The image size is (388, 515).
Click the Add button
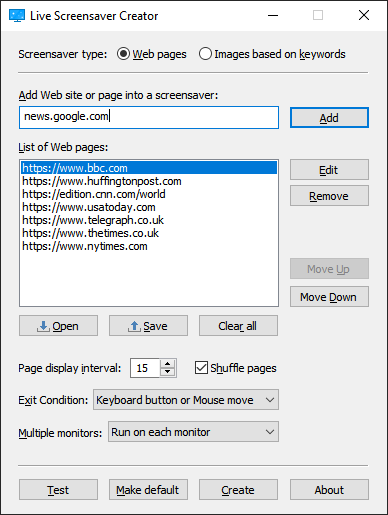(x=329, y=118)
